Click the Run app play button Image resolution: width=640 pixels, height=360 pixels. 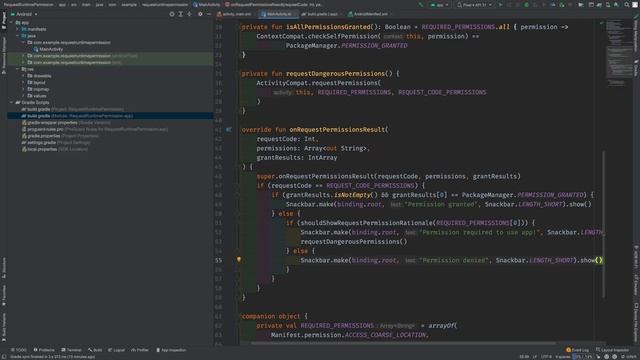[x=500, y=5]
